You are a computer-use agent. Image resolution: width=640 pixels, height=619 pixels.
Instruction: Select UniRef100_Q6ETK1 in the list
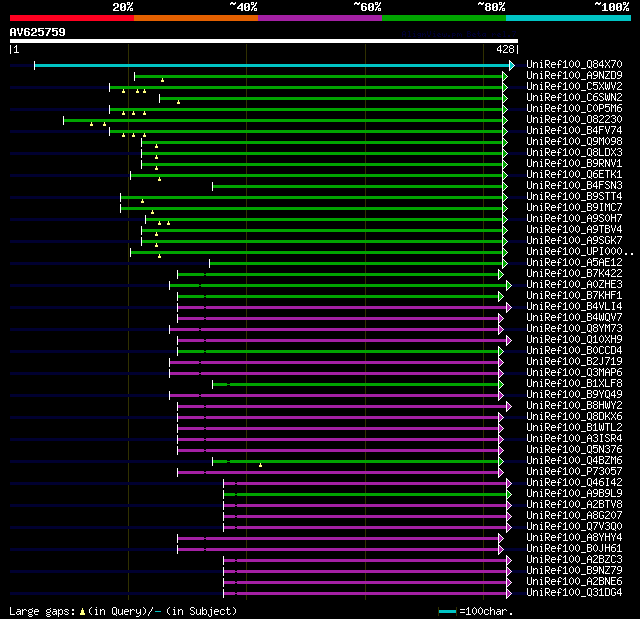574,175
